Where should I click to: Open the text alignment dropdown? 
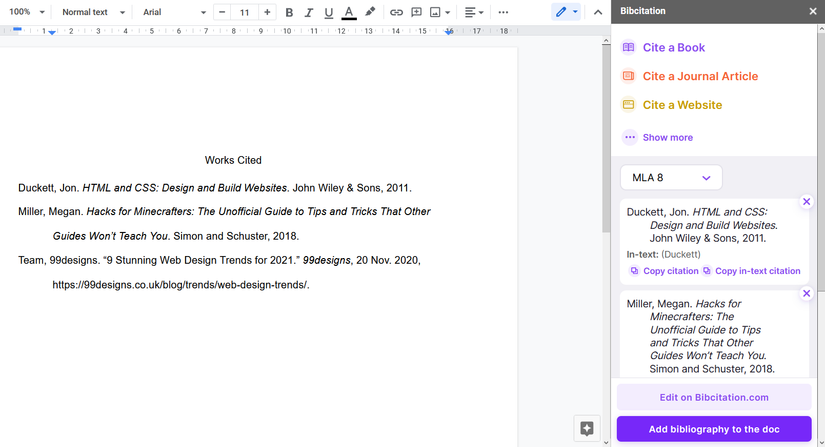[474, 12]
